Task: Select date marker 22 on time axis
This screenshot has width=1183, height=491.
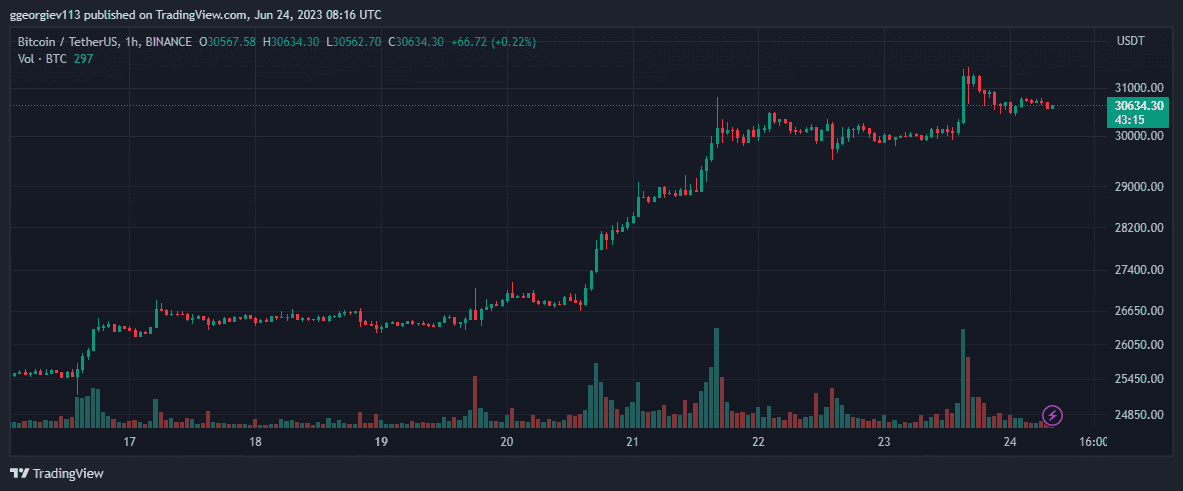Action: pyautogui.click(x=758, y=442)
